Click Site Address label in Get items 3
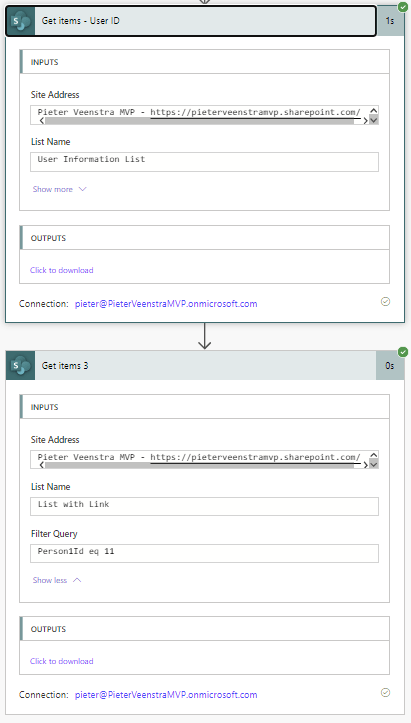 pyautogui.click(x=55, y=440)
